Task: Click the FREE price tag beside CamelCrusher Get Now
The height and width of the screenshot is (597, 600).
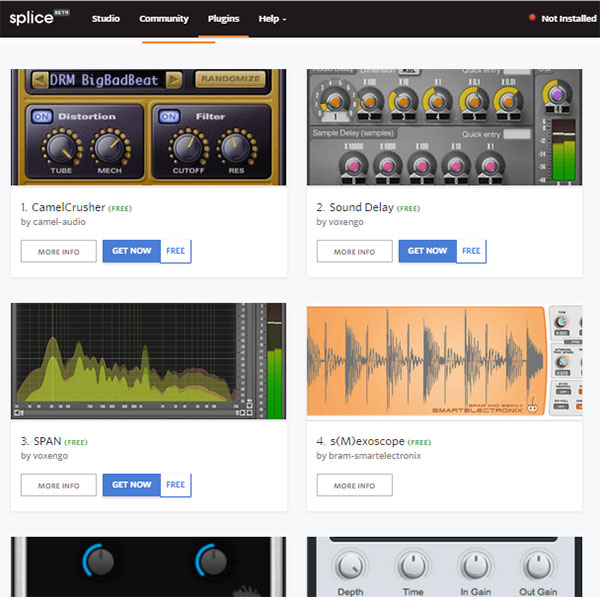Action: (176, 251)
